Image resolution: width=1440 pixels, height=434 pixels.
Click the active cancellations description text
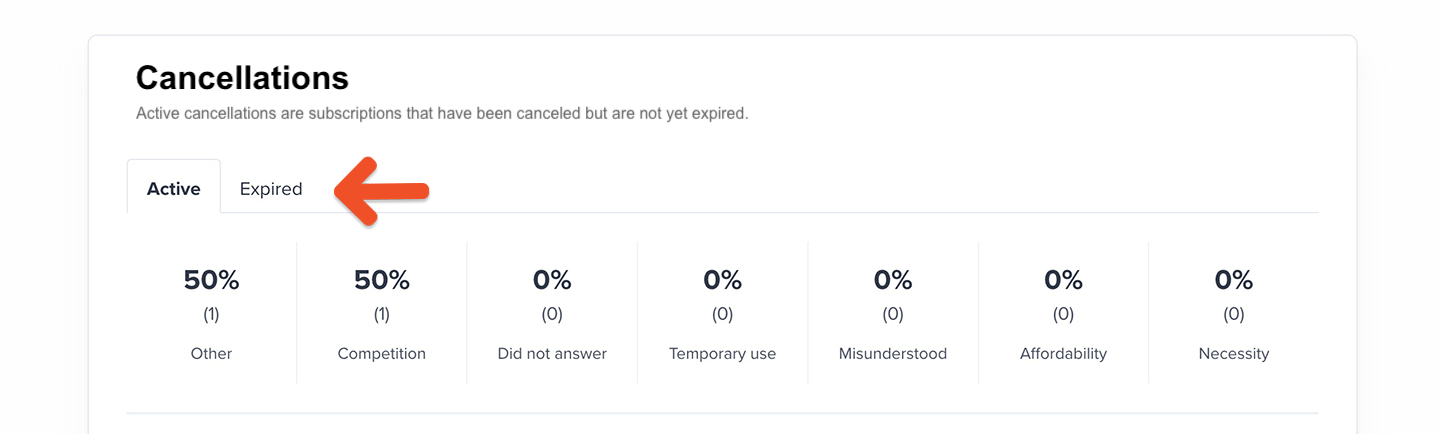pos(442,114)
